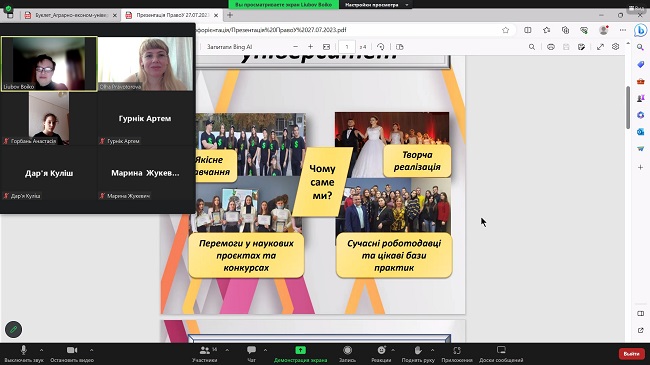Select the Дар'я Куліш participant tile

pos(49,173)
